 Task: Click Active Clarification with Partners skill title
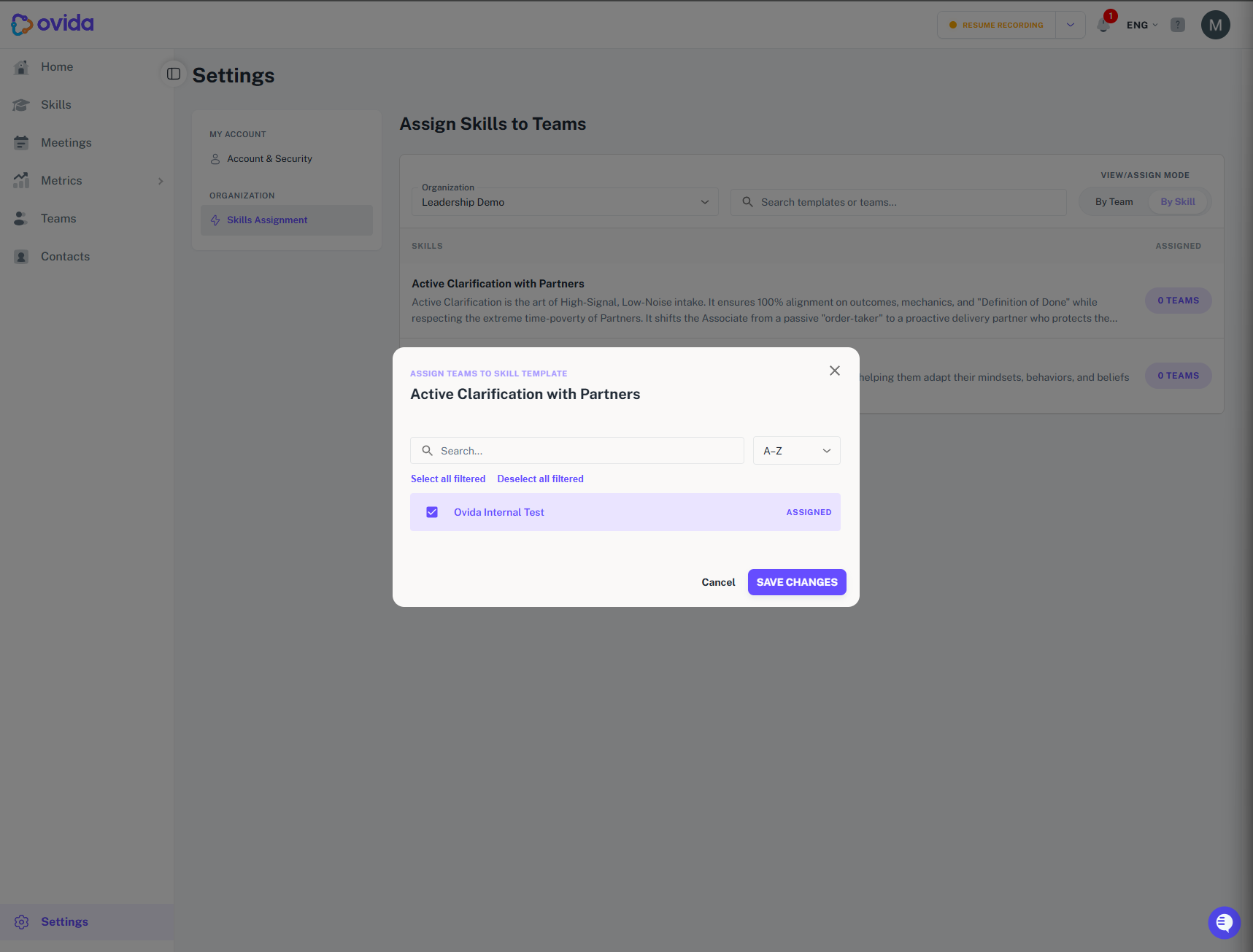498,284
